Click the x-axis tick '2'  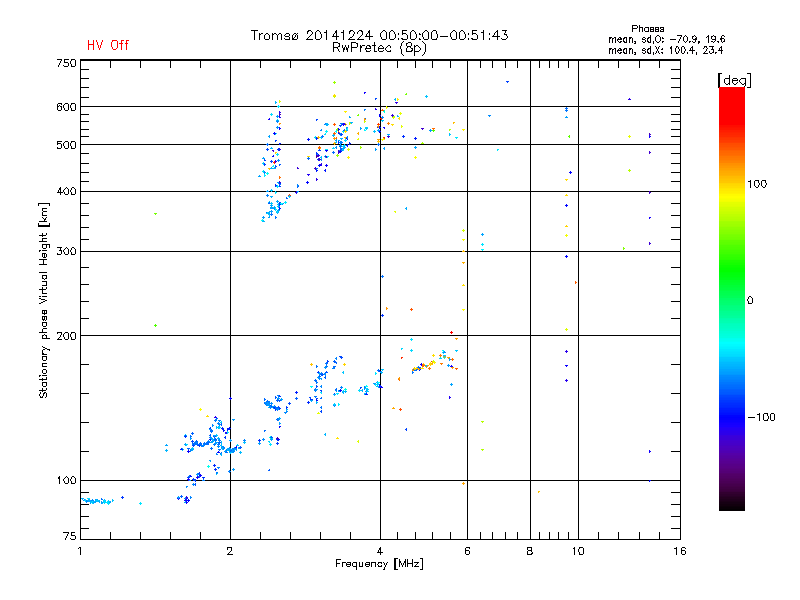[x=230, y=551]
